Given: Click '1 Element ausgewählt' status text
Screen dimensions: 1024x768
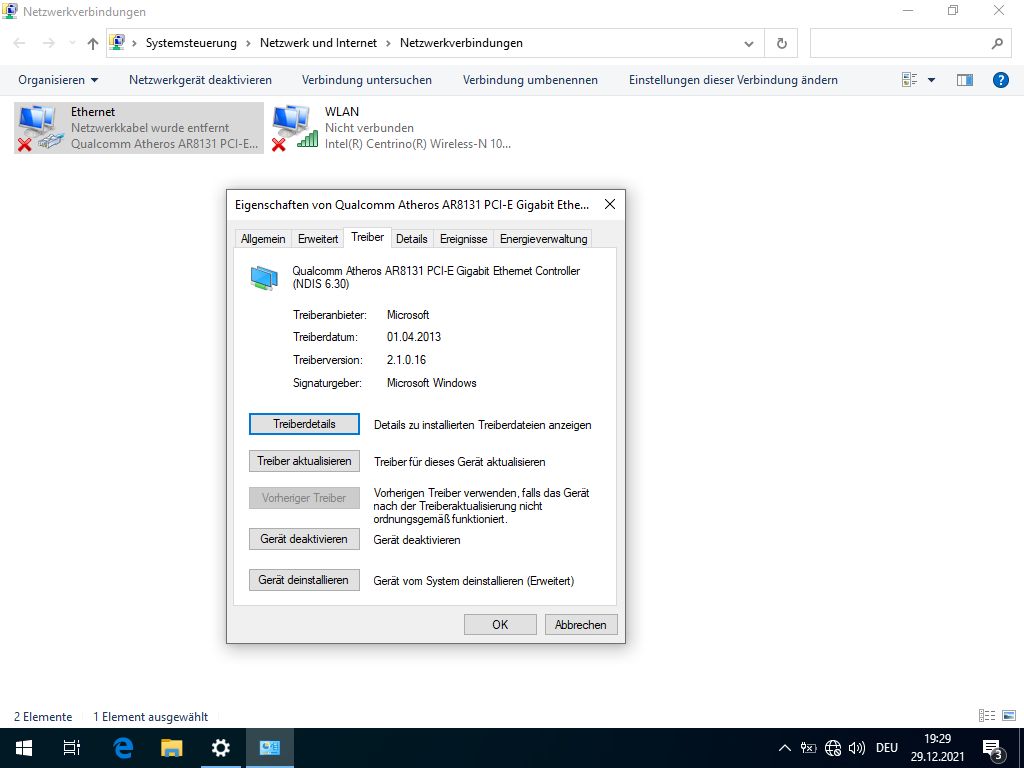Looking at the screenshot, I should [x=151, y=716].
